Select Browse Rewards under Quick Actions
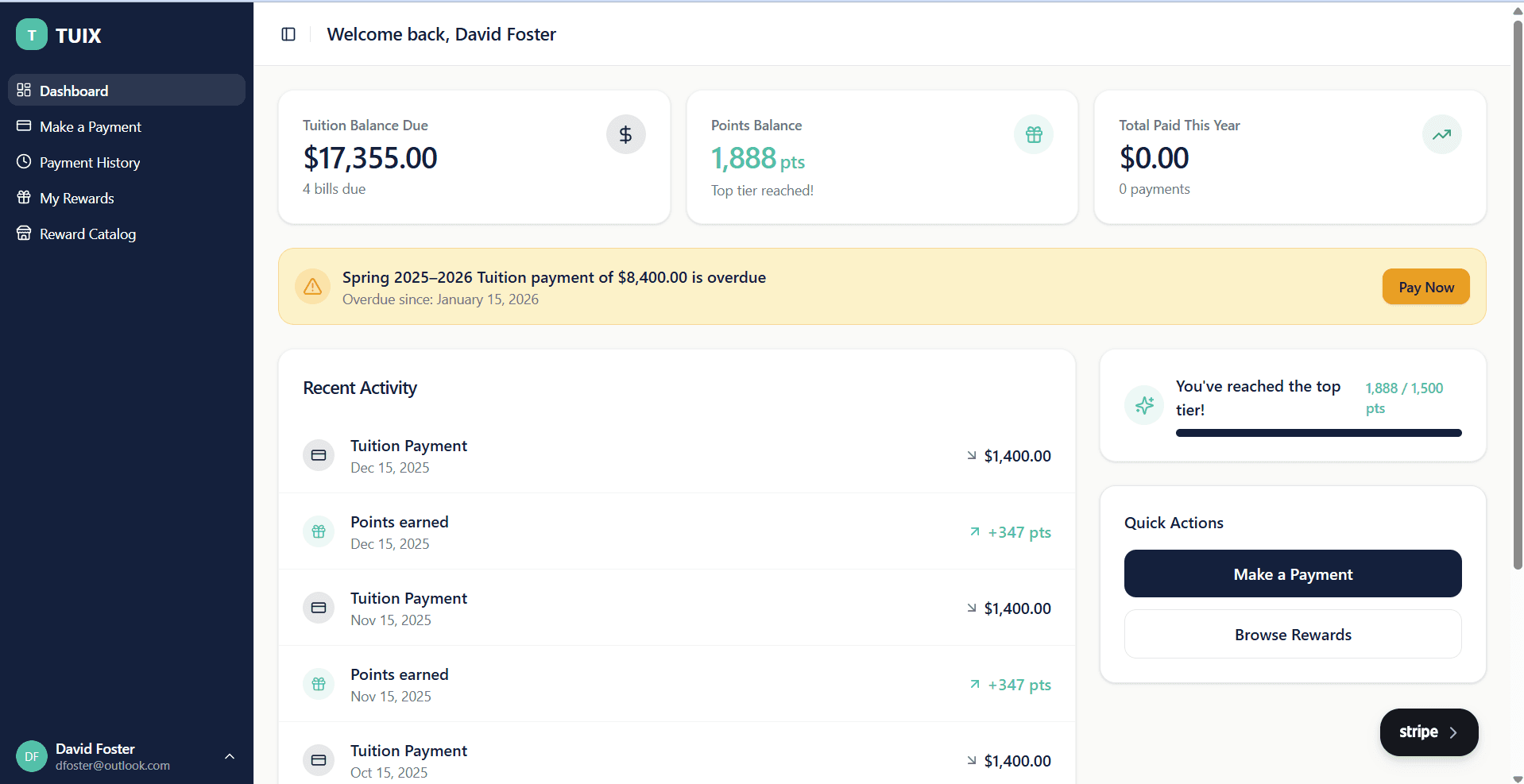The height and width of the screenshot is (784, 1524). tap(1292, 634)
